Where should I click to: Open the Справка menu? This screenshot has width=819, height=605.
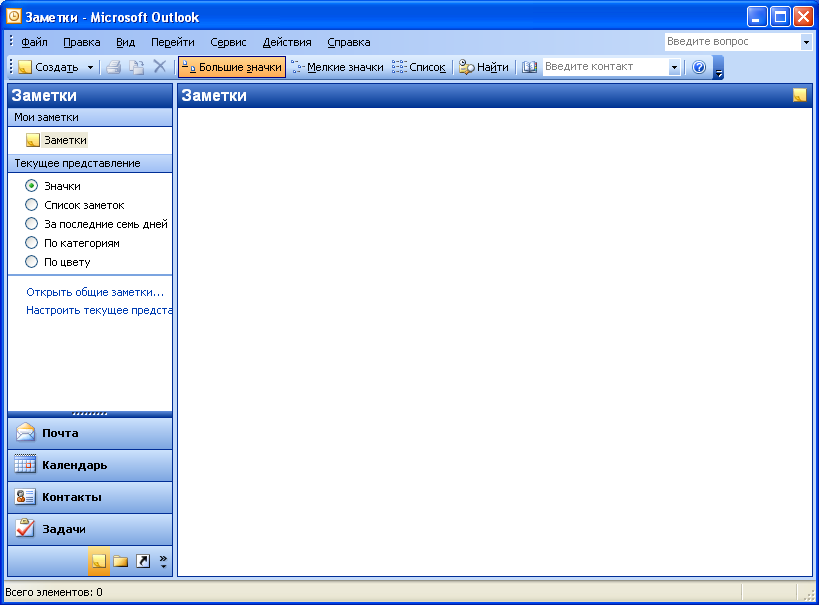(348, 42)
